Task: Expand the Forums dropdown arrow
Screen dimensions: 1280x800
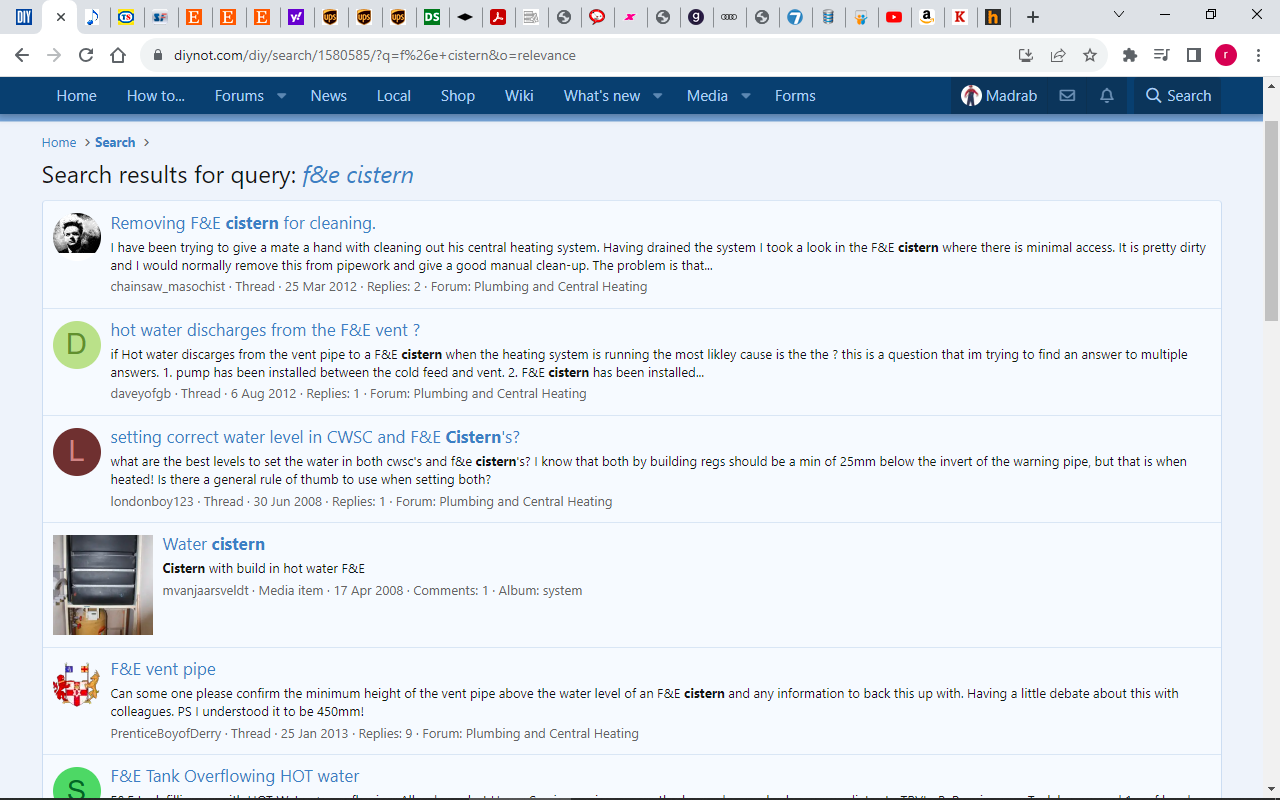Action: tap(282, 96)
